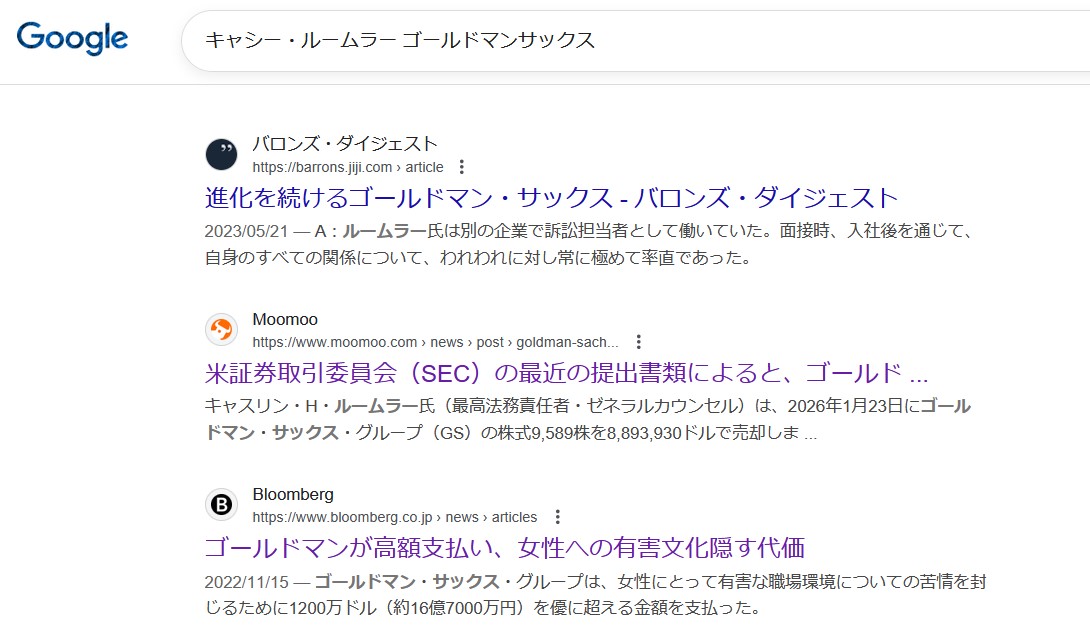Screen dimensions: 1090x643
Task: Click the barrons.jiji.com URL breadcrumb
Action: (347, 167)
